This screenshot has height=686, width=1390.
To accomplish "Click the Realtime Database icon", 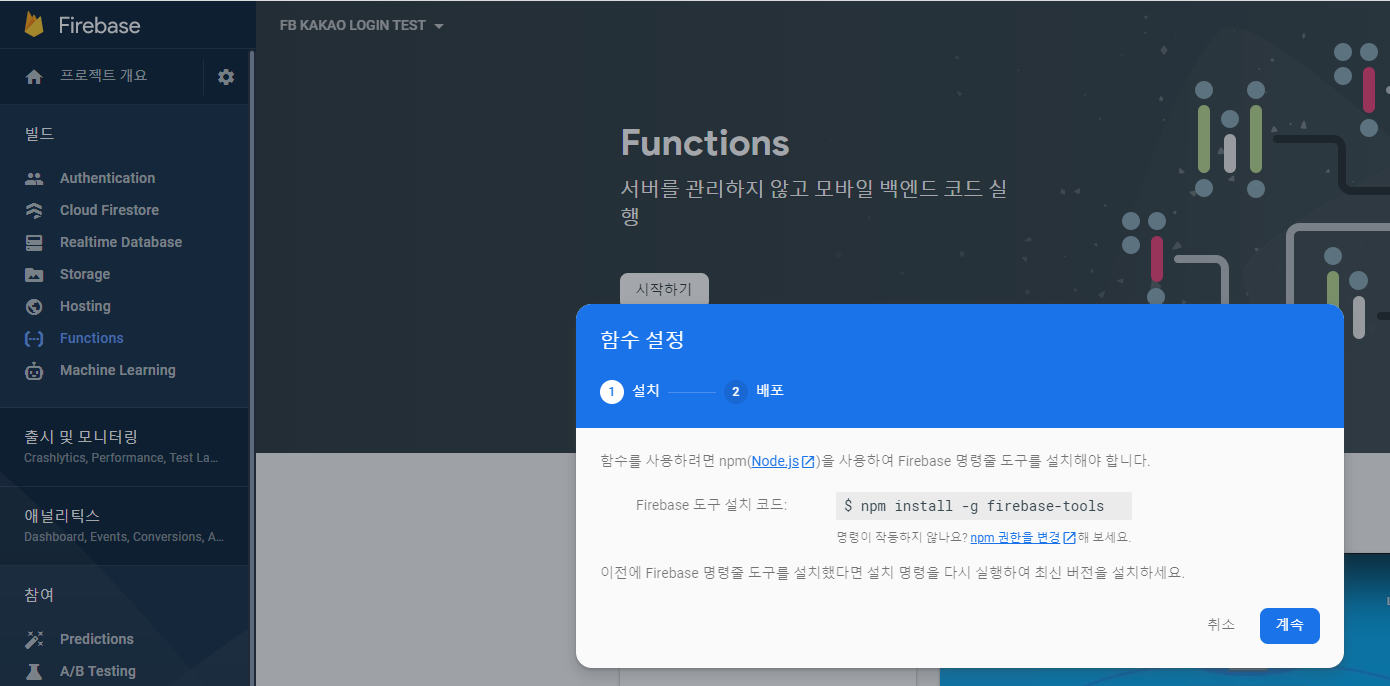I will click(34, 243).
